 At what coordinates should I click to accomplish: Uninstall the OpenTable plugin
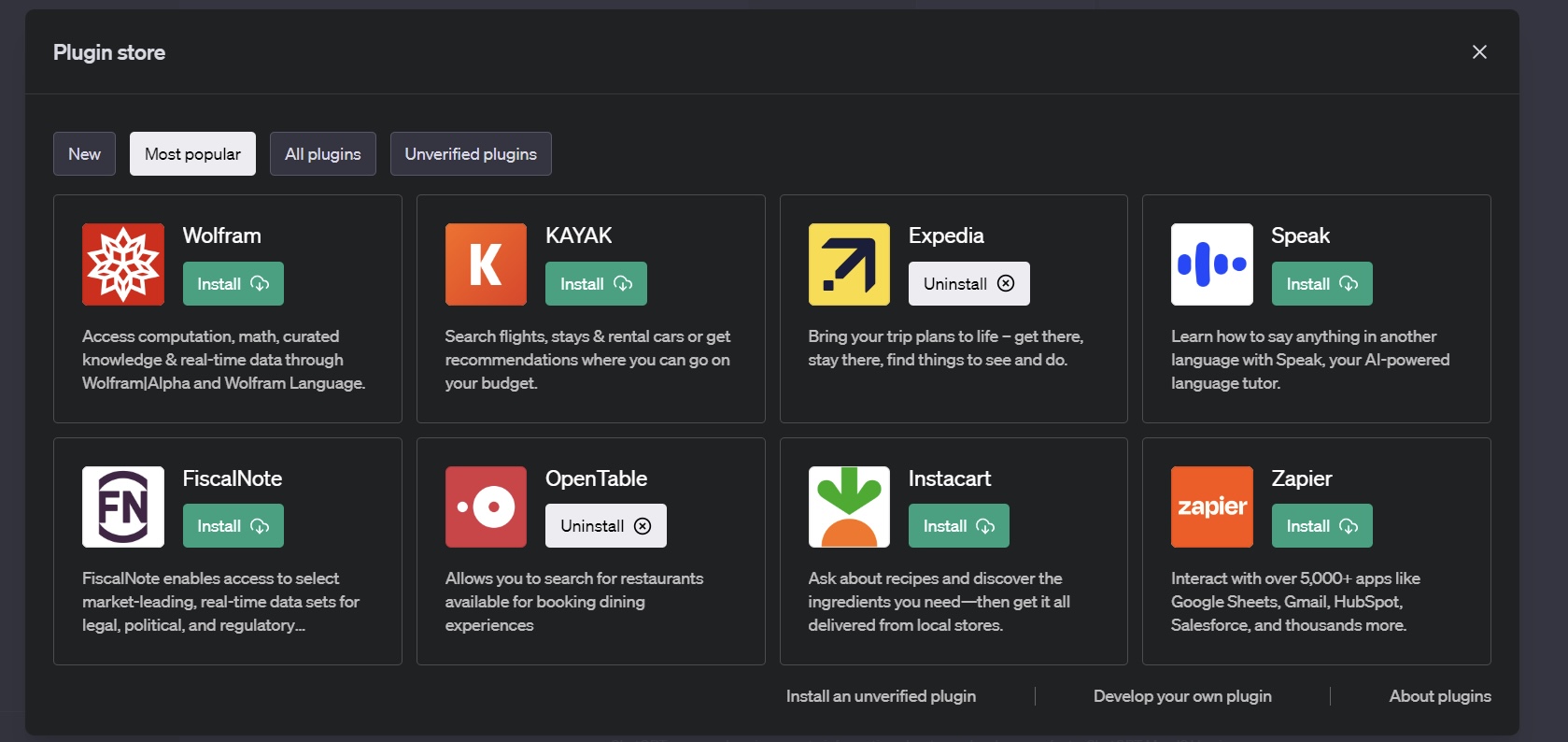pyautogui.click(x=606, y=526)
